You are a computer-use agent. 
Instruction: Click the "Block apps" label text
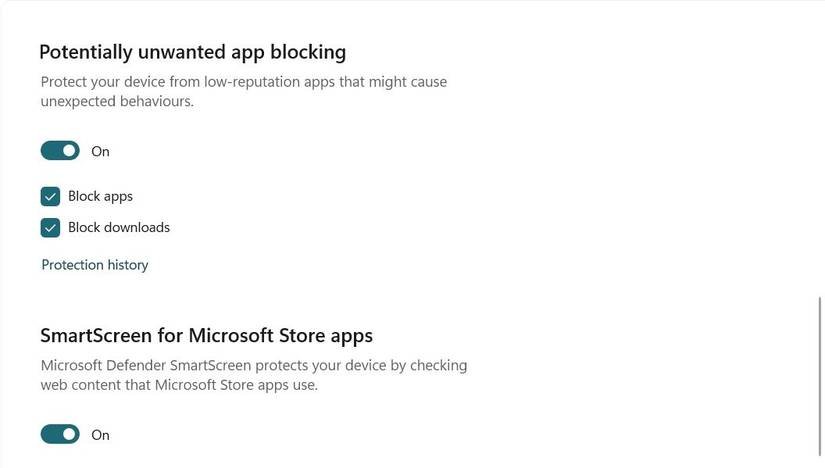pos(100,196)
